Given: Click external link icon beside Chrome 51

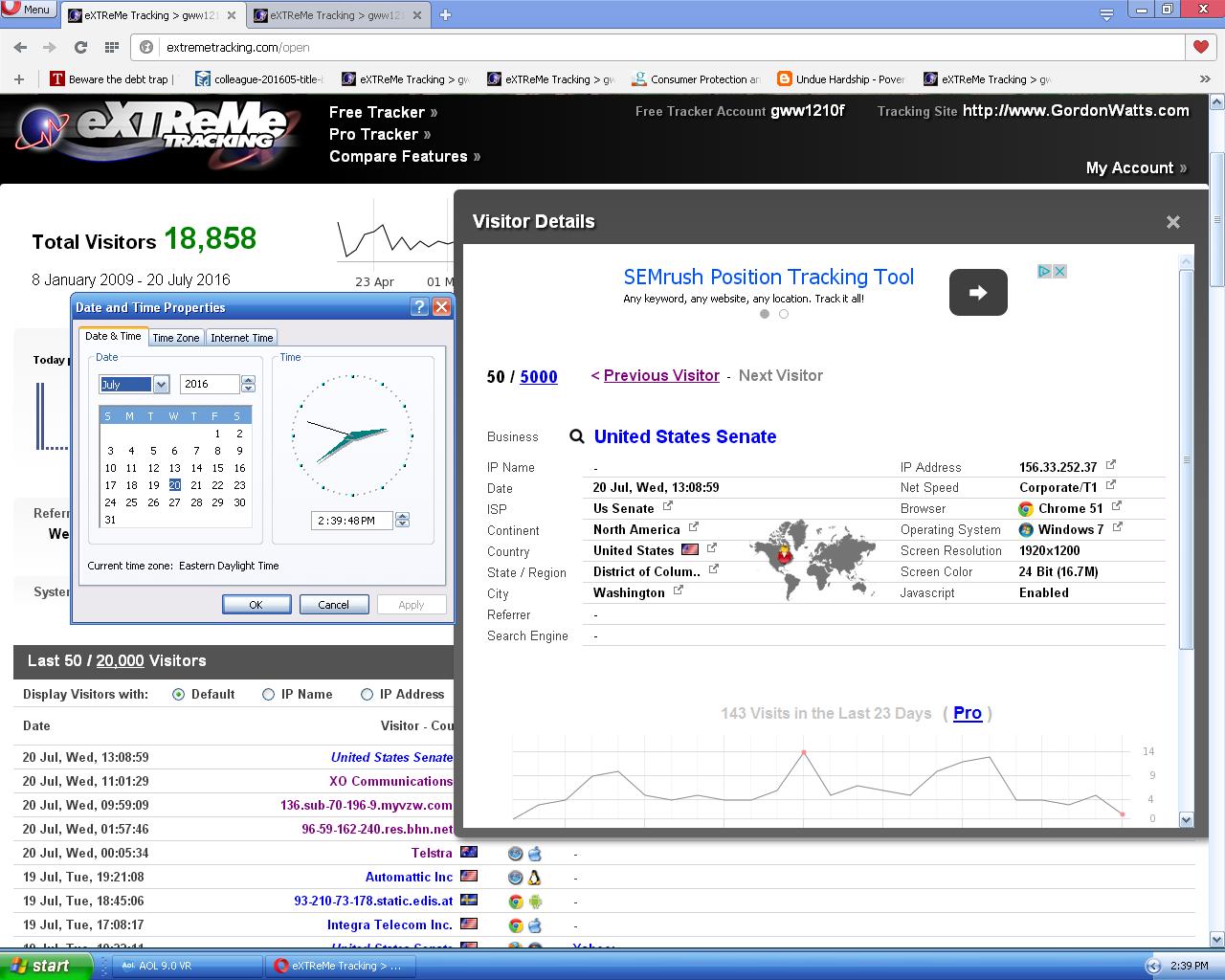Looking at the screenshot, I should 1117,506.
